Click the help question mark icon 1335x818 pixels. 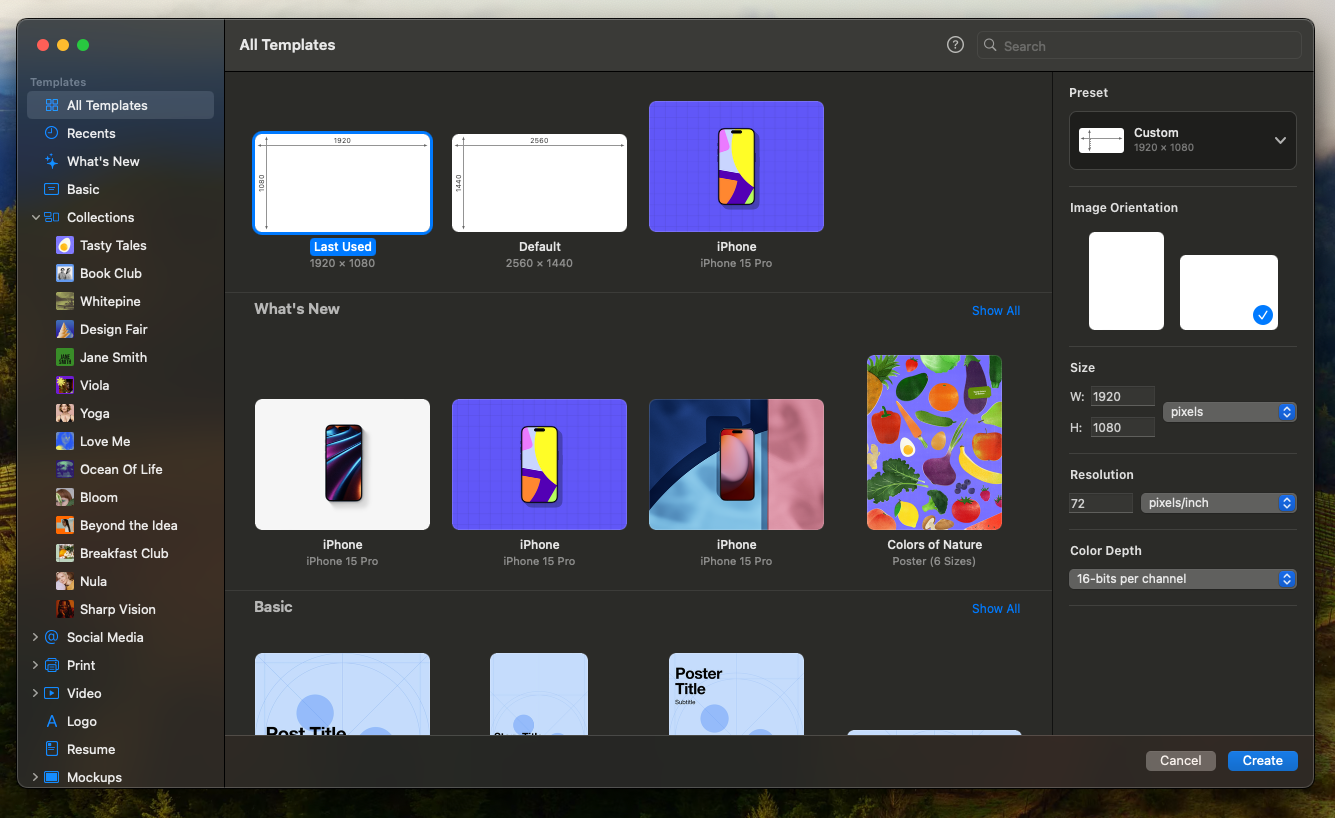(x=955, y=45)
